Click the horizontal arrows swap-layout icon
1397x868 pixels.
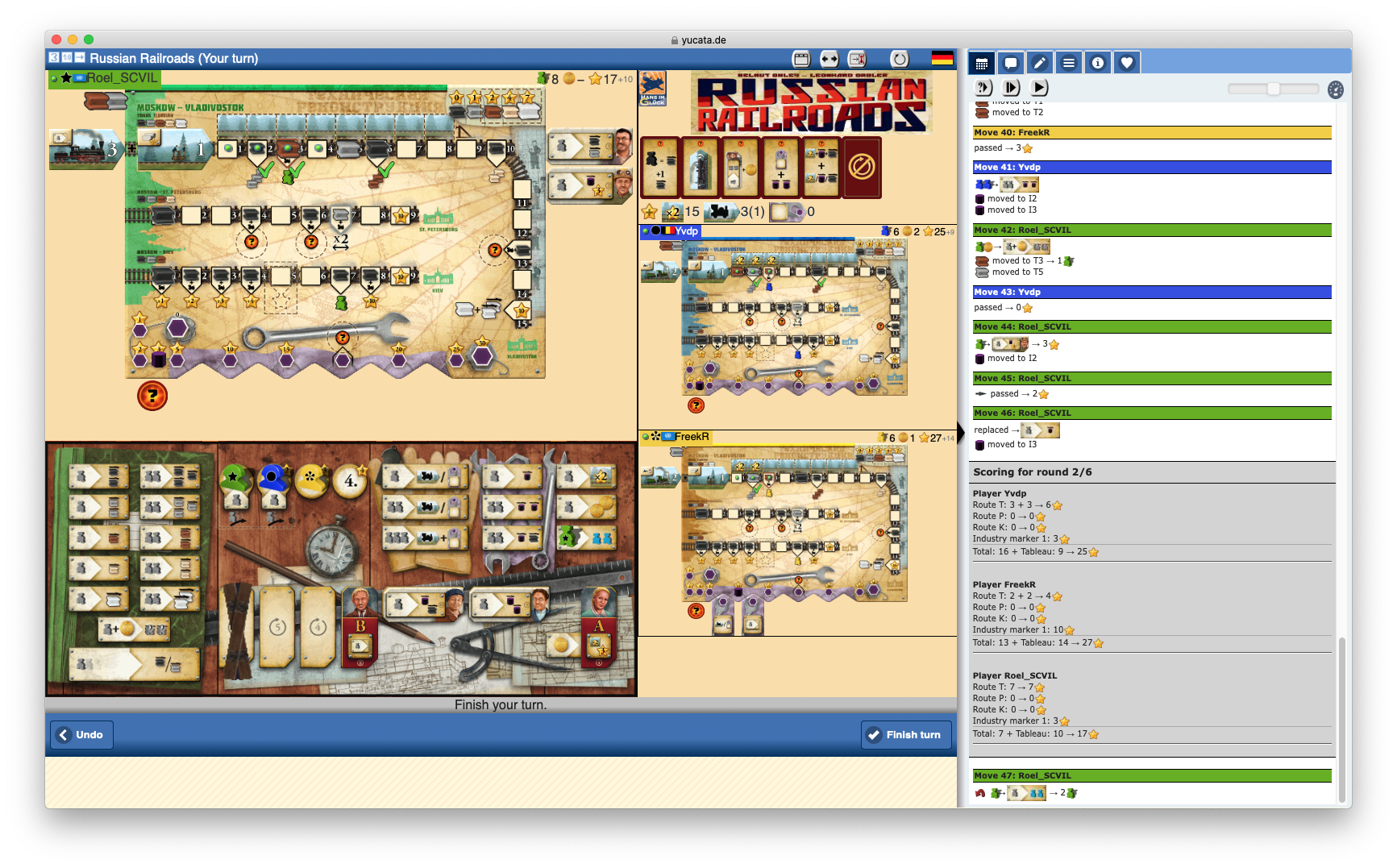tap(829, 59)
